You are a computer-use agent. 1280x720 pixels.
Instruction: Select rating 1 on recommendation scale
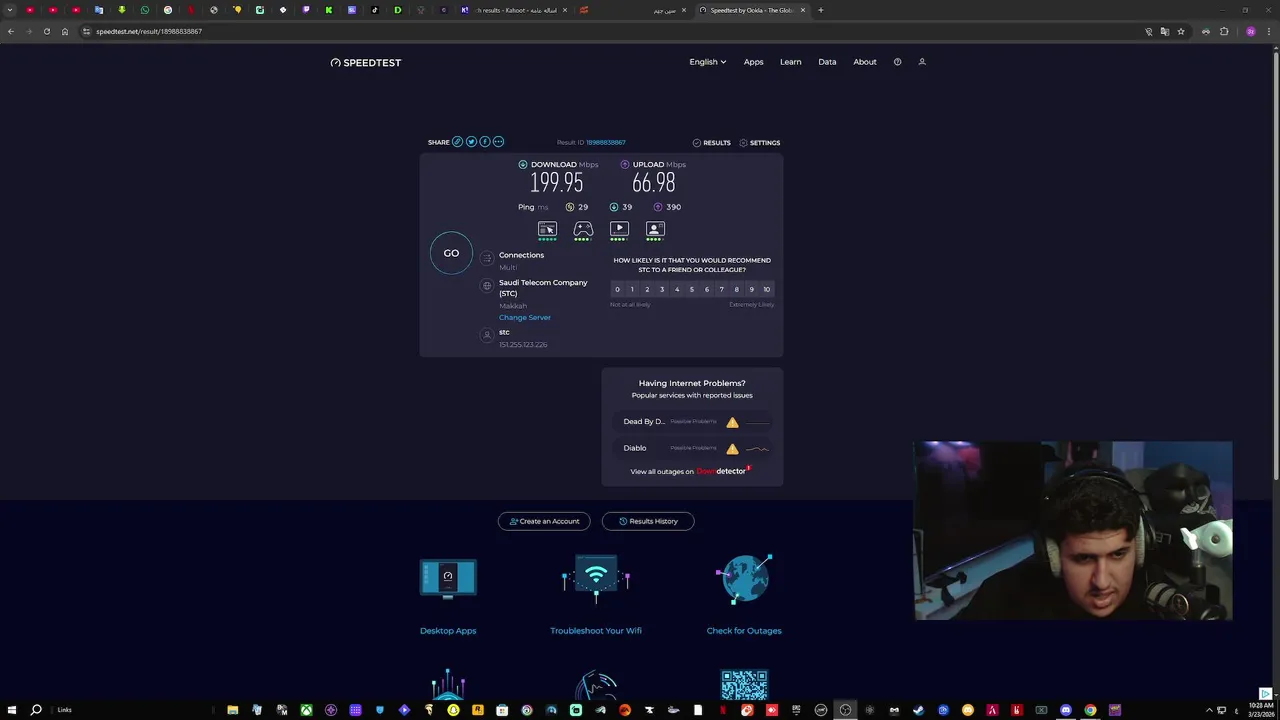(632, 289)
